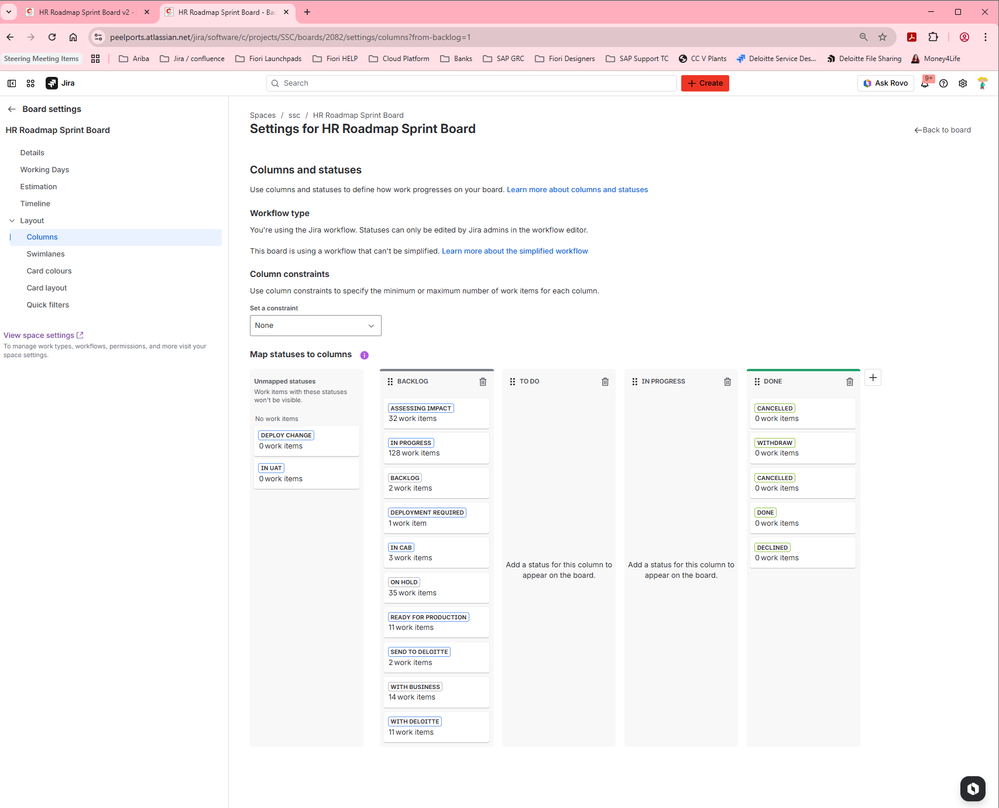
Task: Click the info icon beside Map statuses
Action: tap(364, 354)
